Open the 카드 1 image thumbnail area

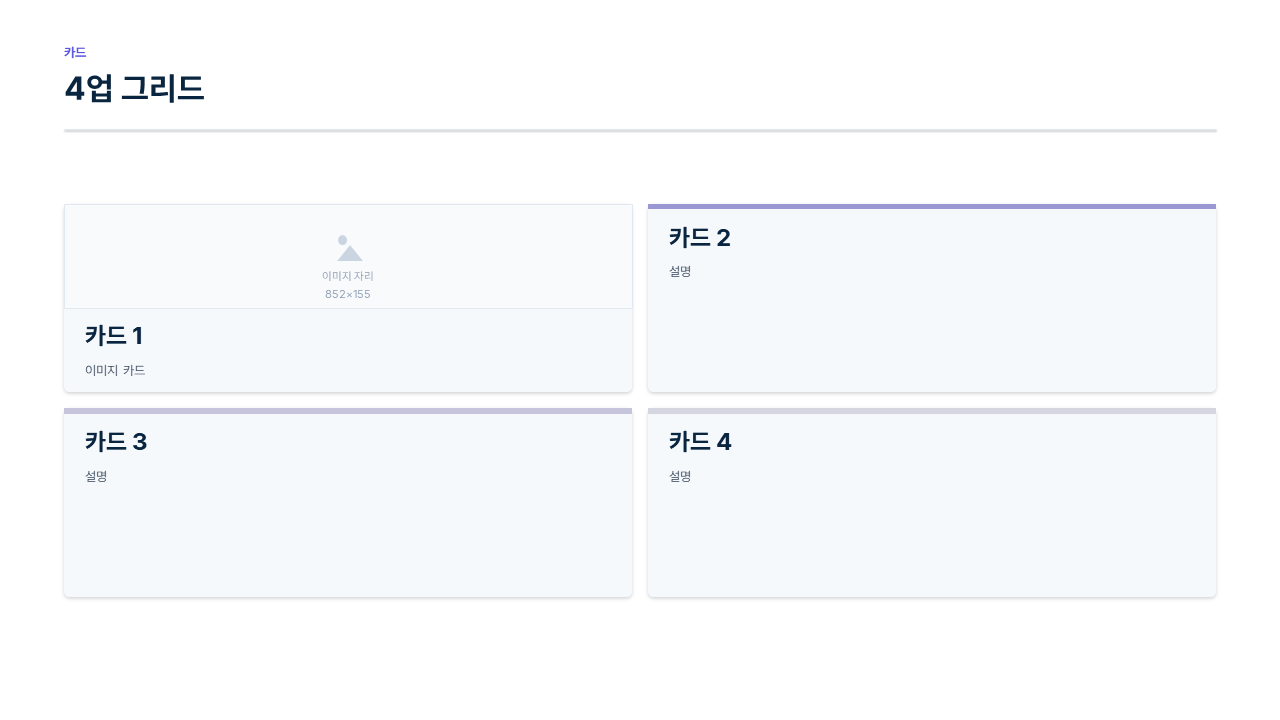pos(348,257)
